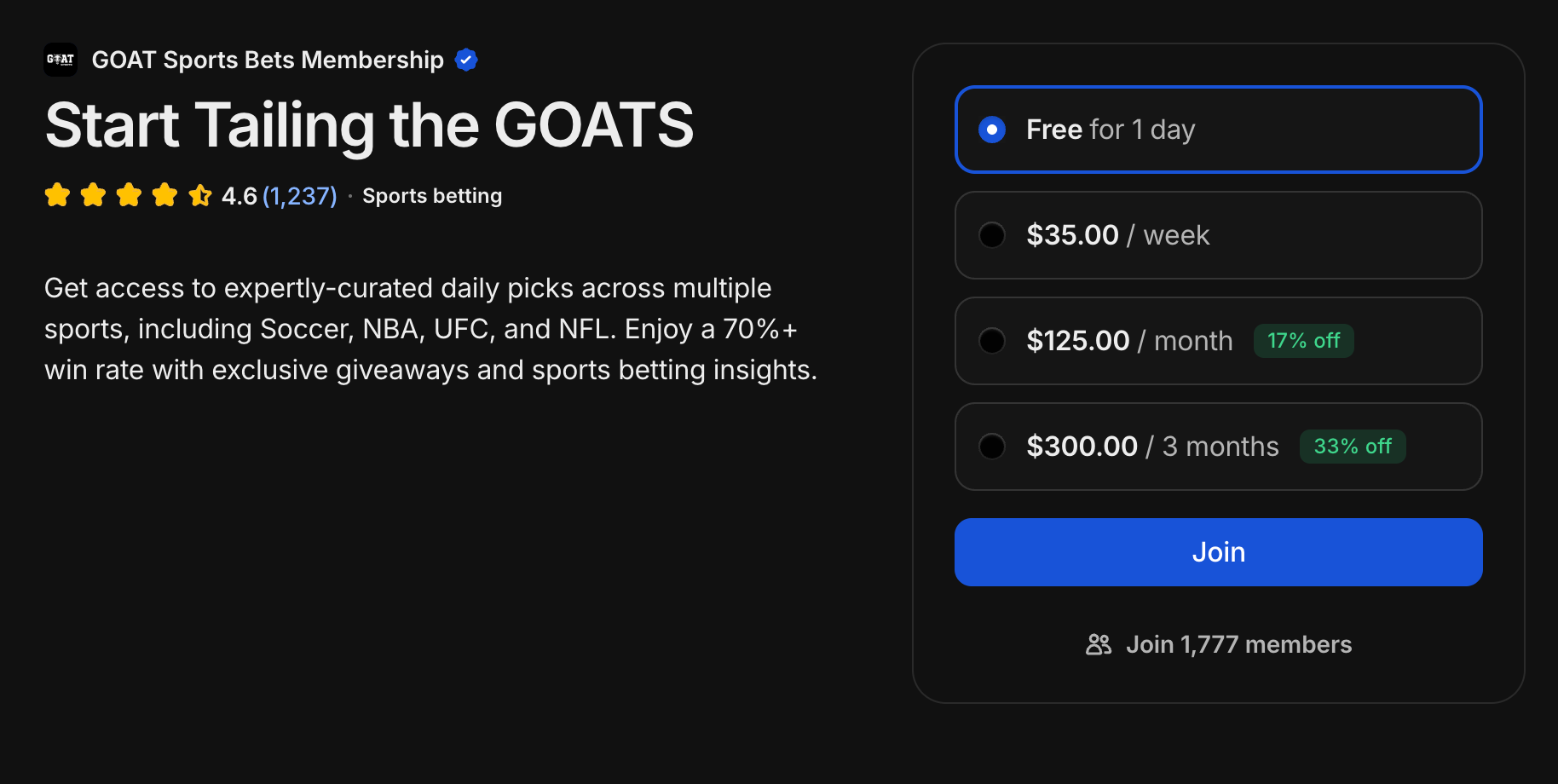Select the $35.00 per week radio

pyautogui.click(x=992, y=235)
